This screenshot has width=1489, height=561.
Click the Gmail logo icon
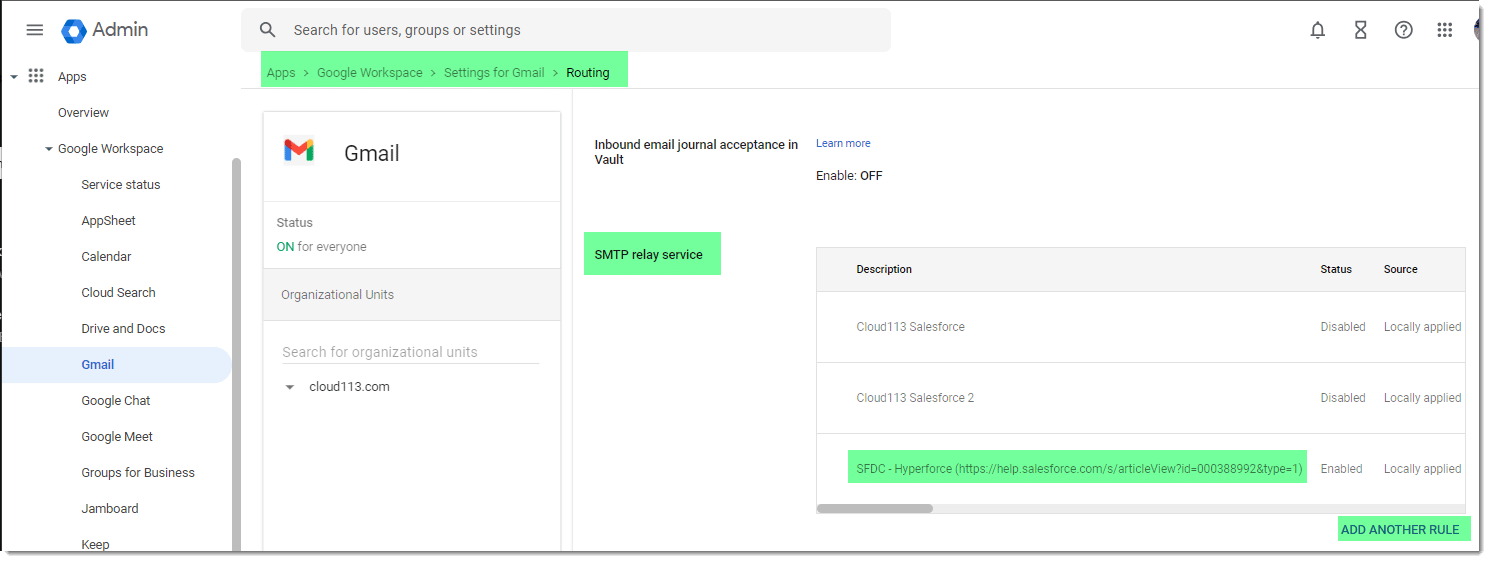pyautogui.click(x=299, y=151)
